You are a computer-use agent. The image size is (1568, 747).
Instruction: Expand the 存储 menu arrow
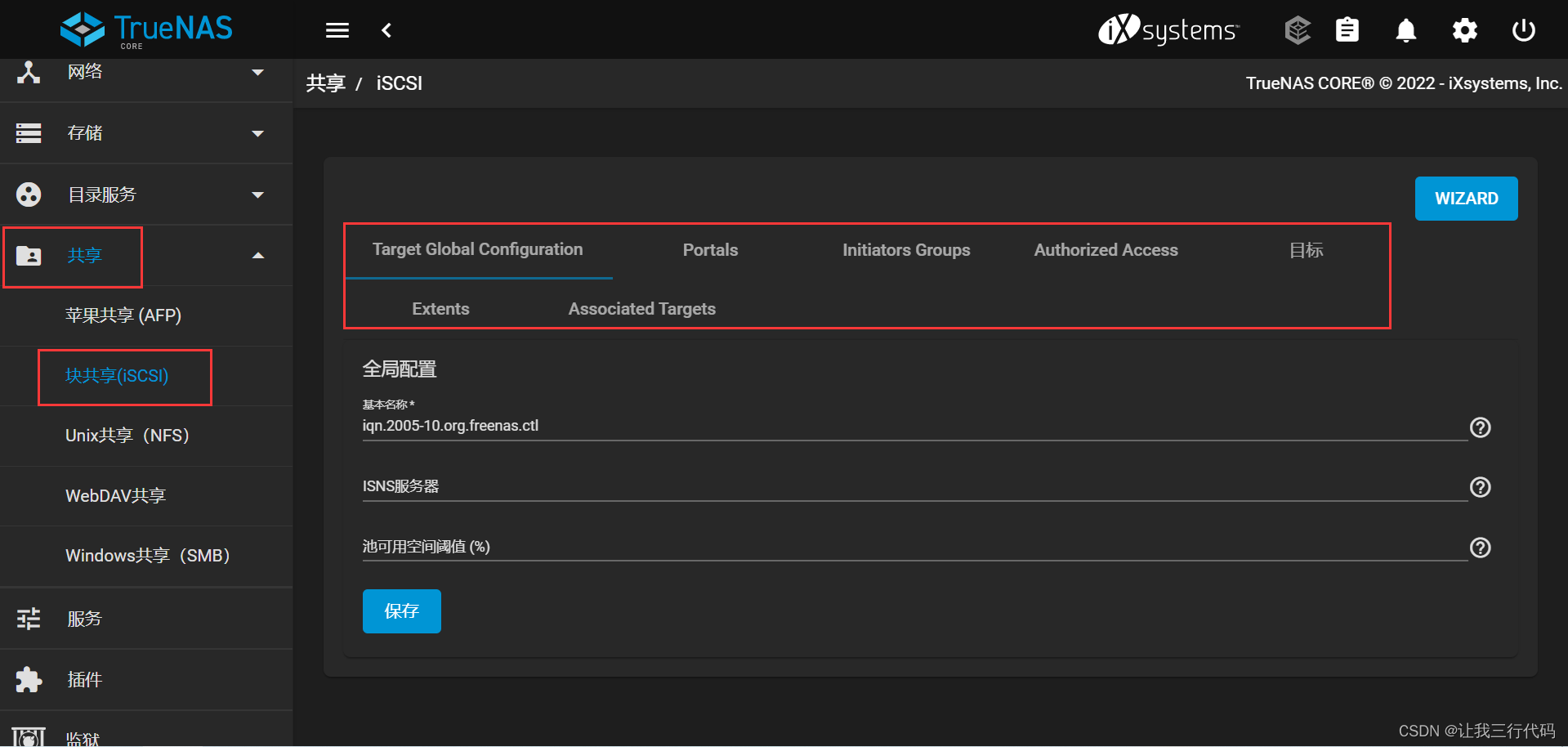tap(258, 133)
